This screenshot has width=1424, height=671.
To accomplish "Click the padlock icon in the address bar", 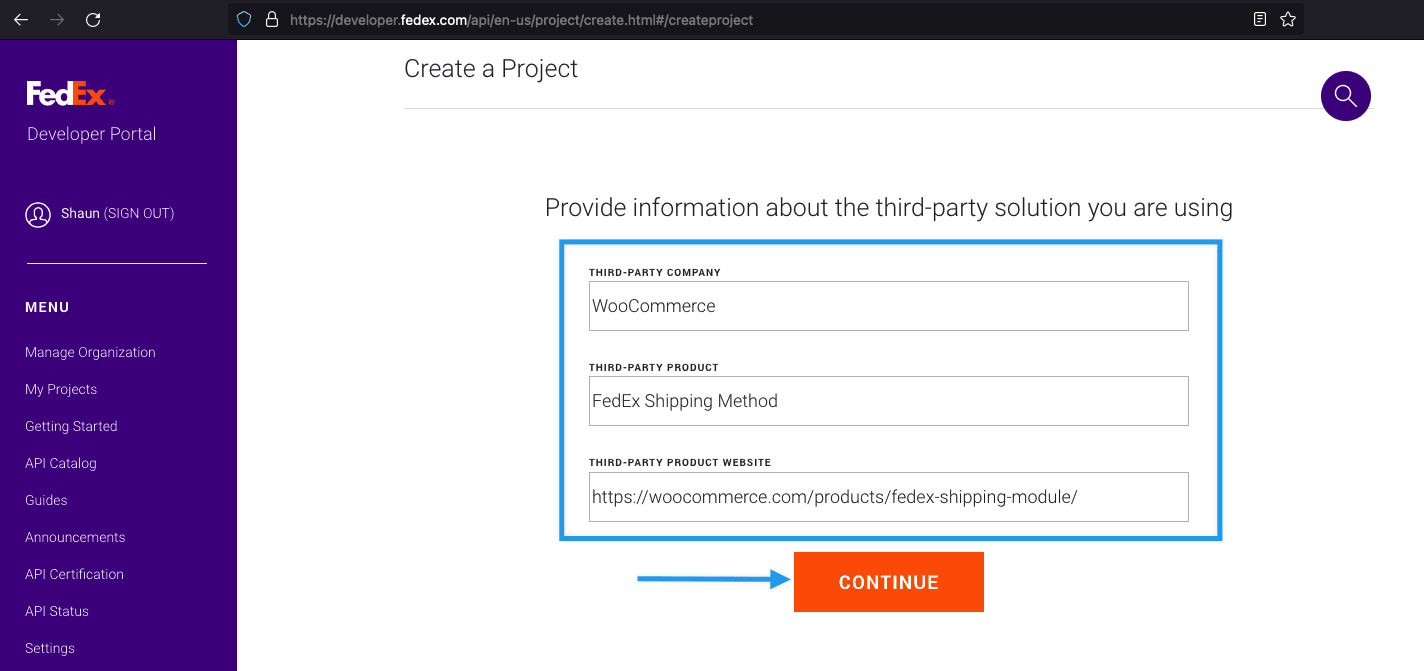I will tap(272, 19).
